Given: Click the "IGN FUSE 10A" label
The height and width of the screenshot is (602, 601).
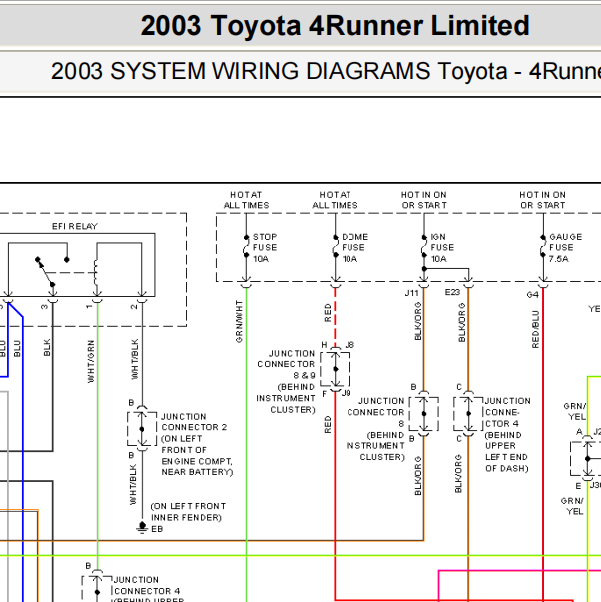Looking at the screenshot, I should pyautogui.click(x=442, y=248).
